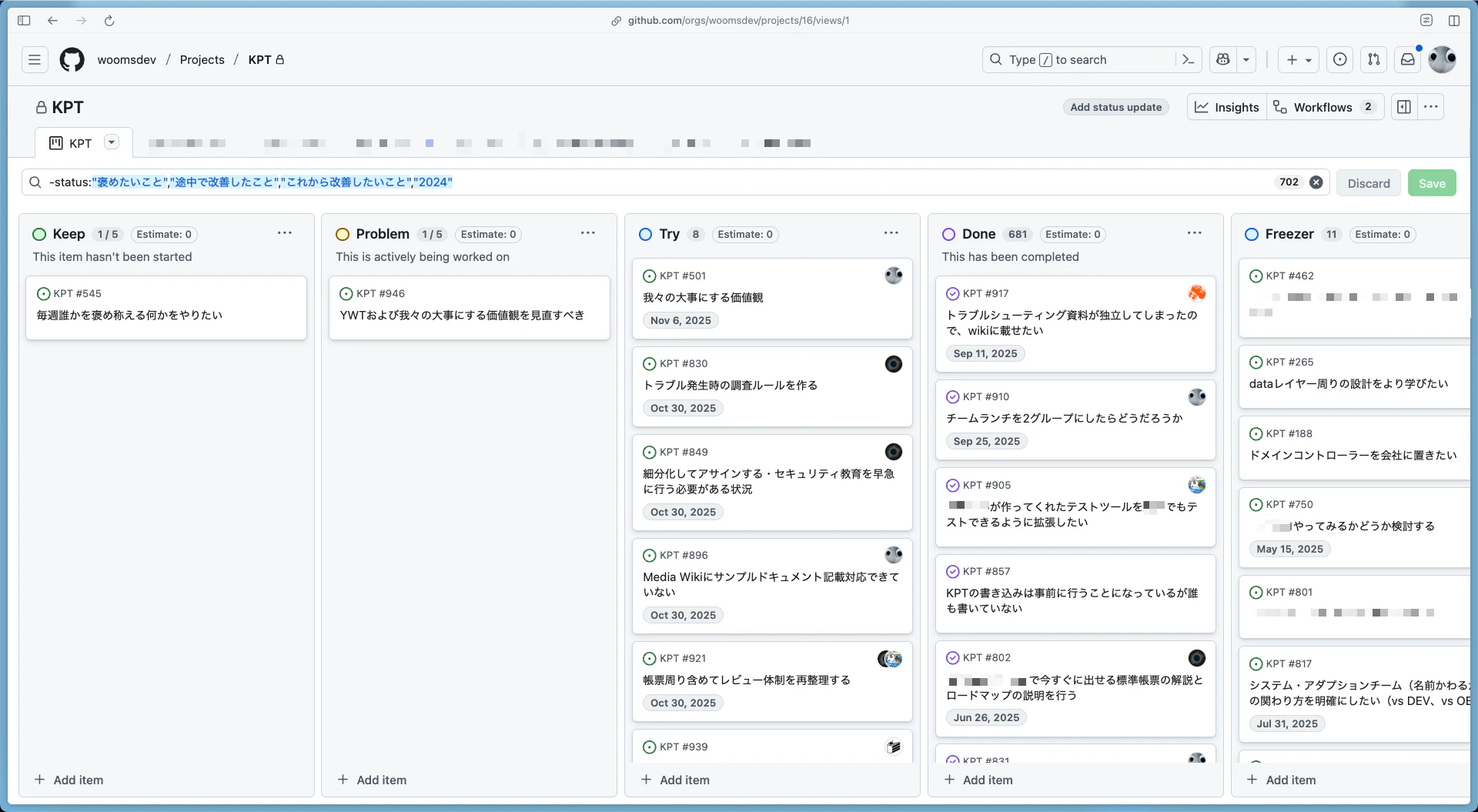Open pull requests icon in header

(x=1373, y=59)
